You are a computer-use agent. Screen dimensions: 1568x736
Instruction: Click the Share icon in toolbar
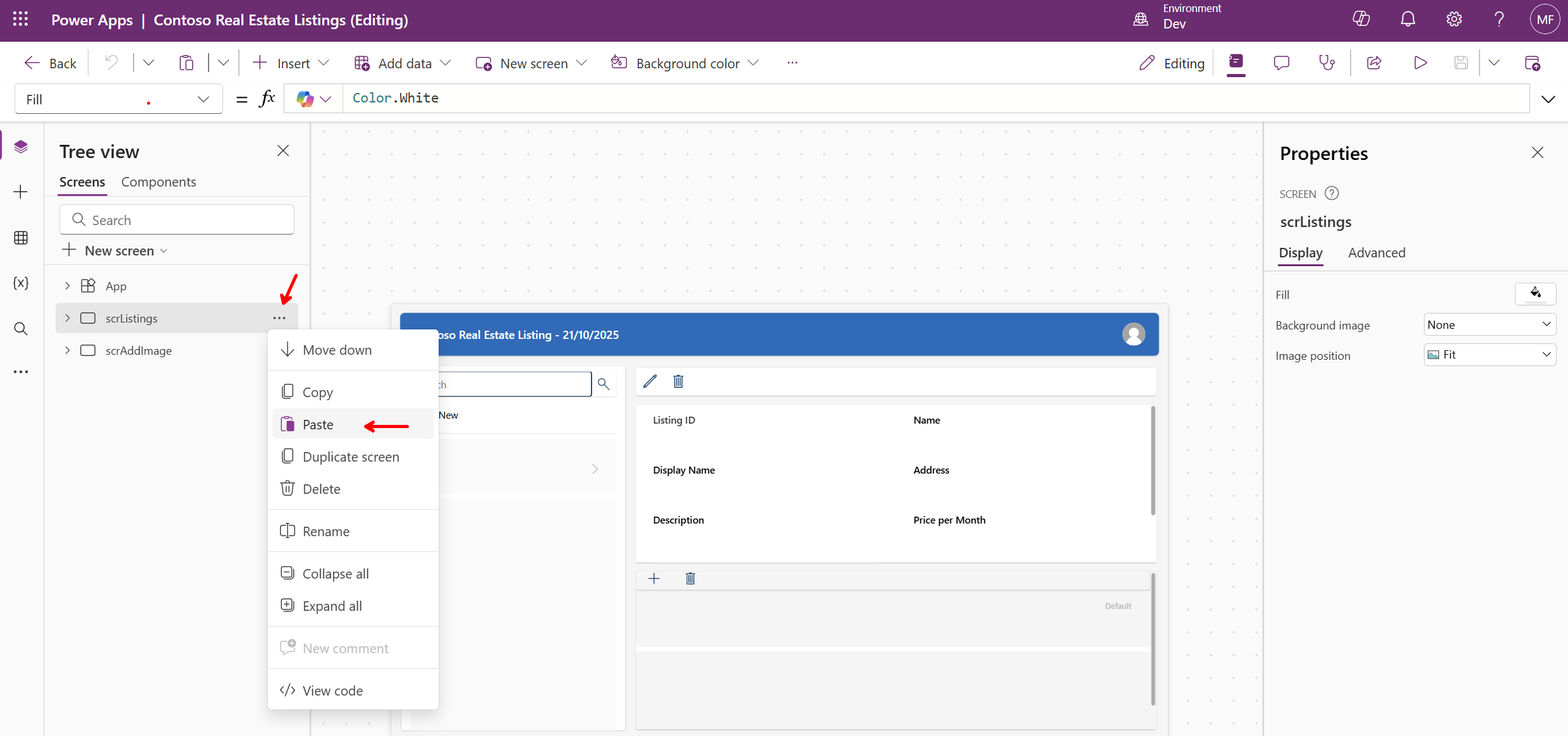[x=1374, y=63]
